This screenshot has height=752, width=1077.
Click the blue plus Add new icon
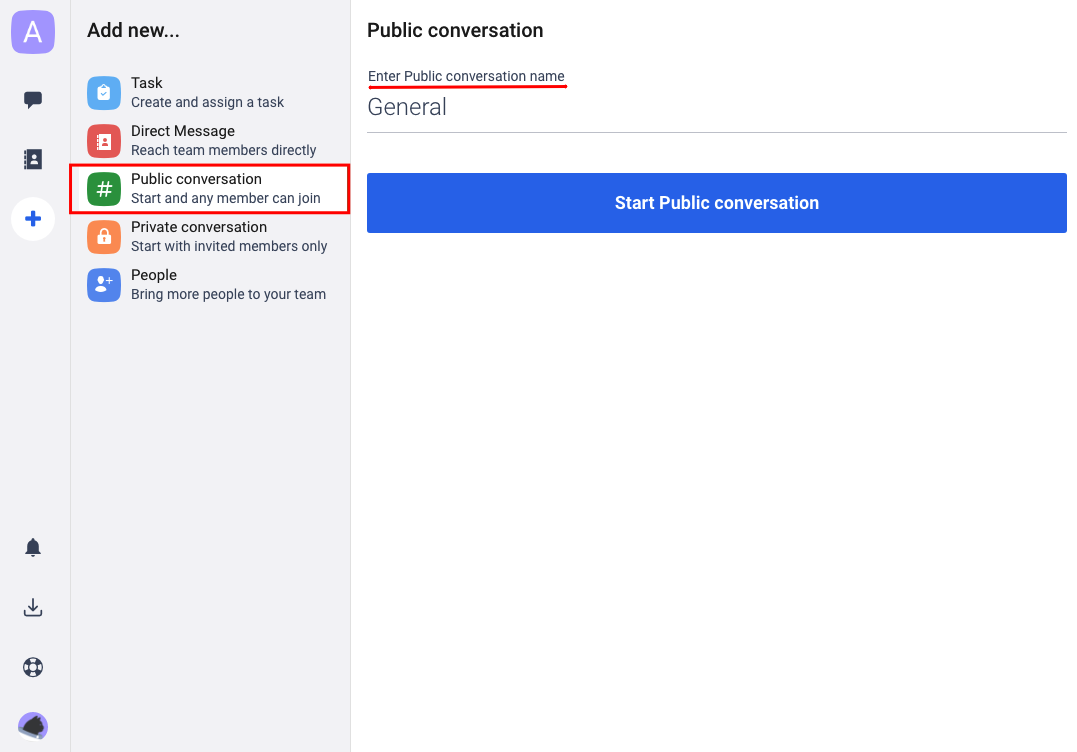coord(33,219)
